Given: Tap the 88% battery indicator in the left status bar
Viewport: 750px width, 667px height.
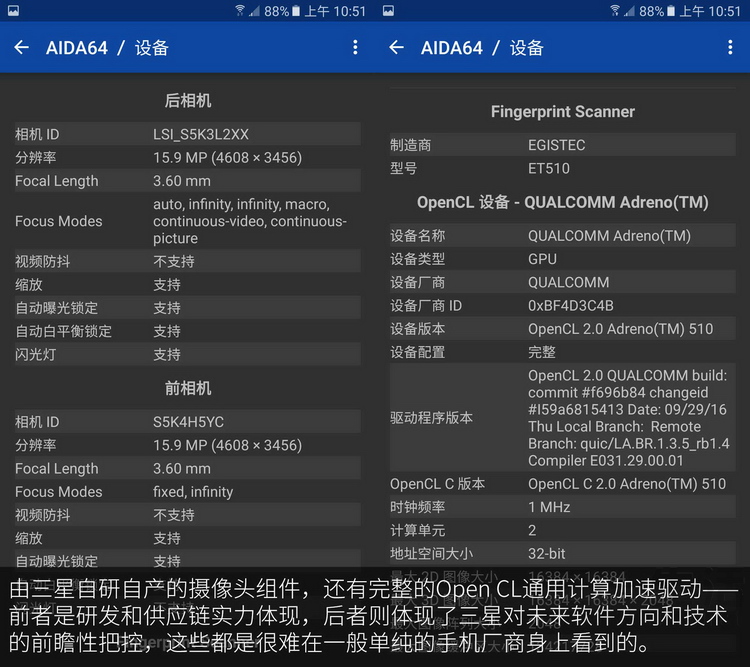Looking at the screenshot, I should [x=282, y=11].
